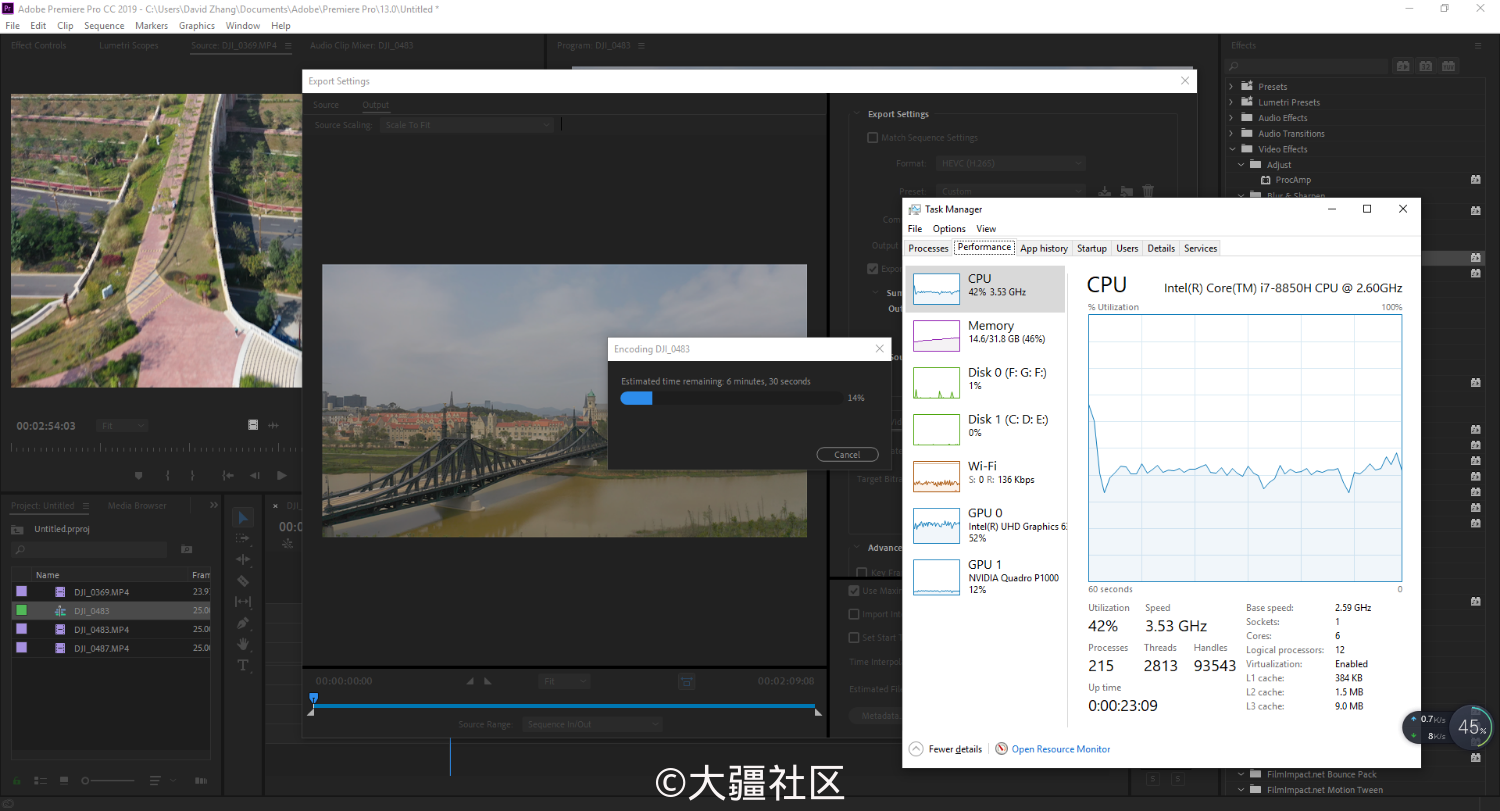The width and height of the screenshot is (1500, 811).
Task: Click Step Back one frame in Source monitor
Action: (x=255, y=475)
